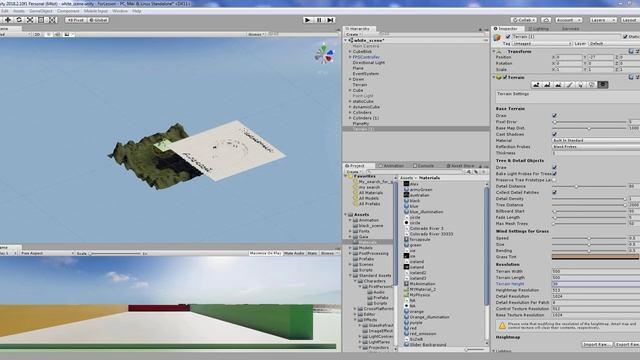
Task: Click search by label icon in Project
Action: pos(476,172)
